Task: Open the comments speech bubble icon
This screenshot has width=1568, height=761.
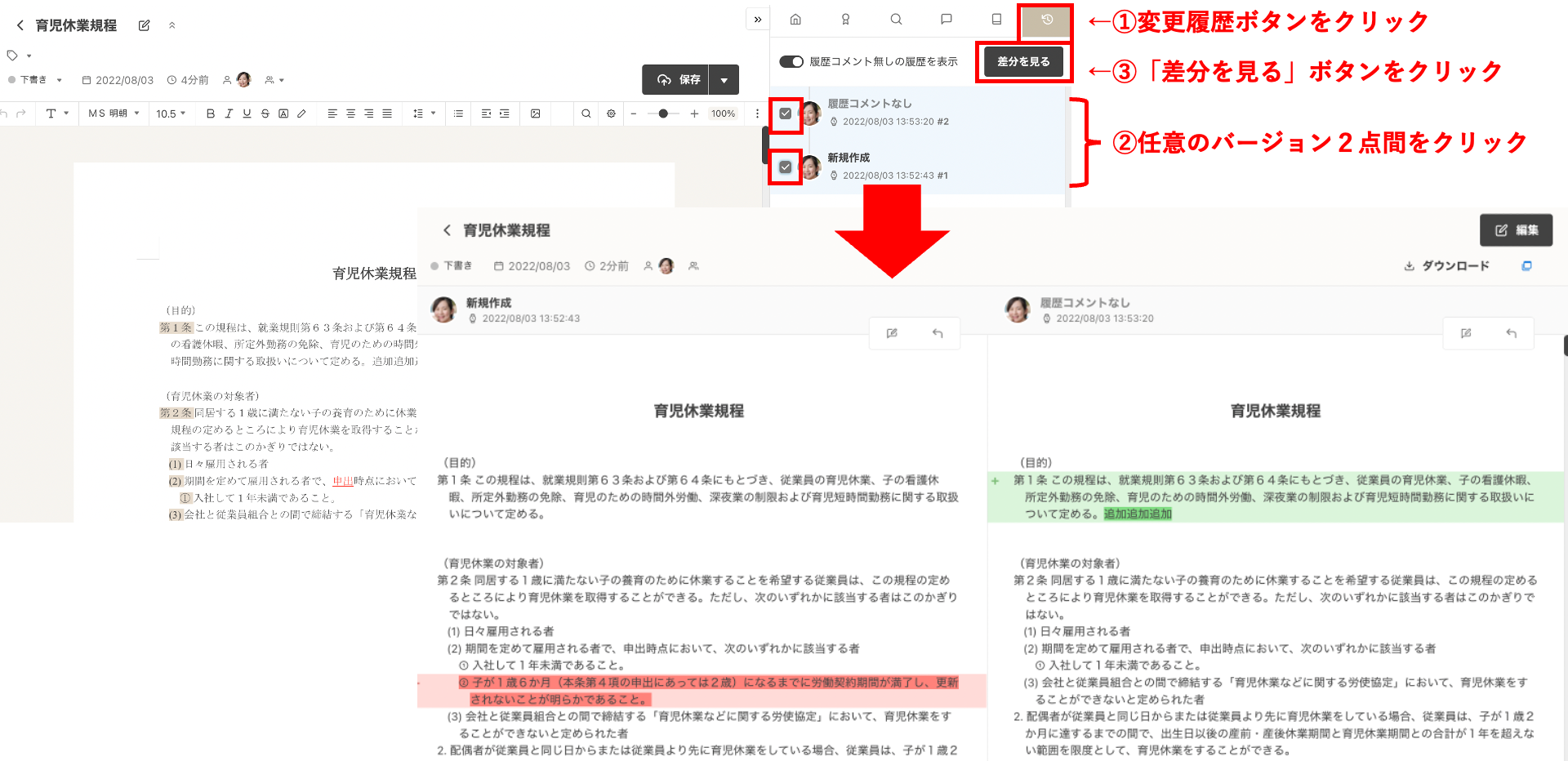Action: [946, 20]
